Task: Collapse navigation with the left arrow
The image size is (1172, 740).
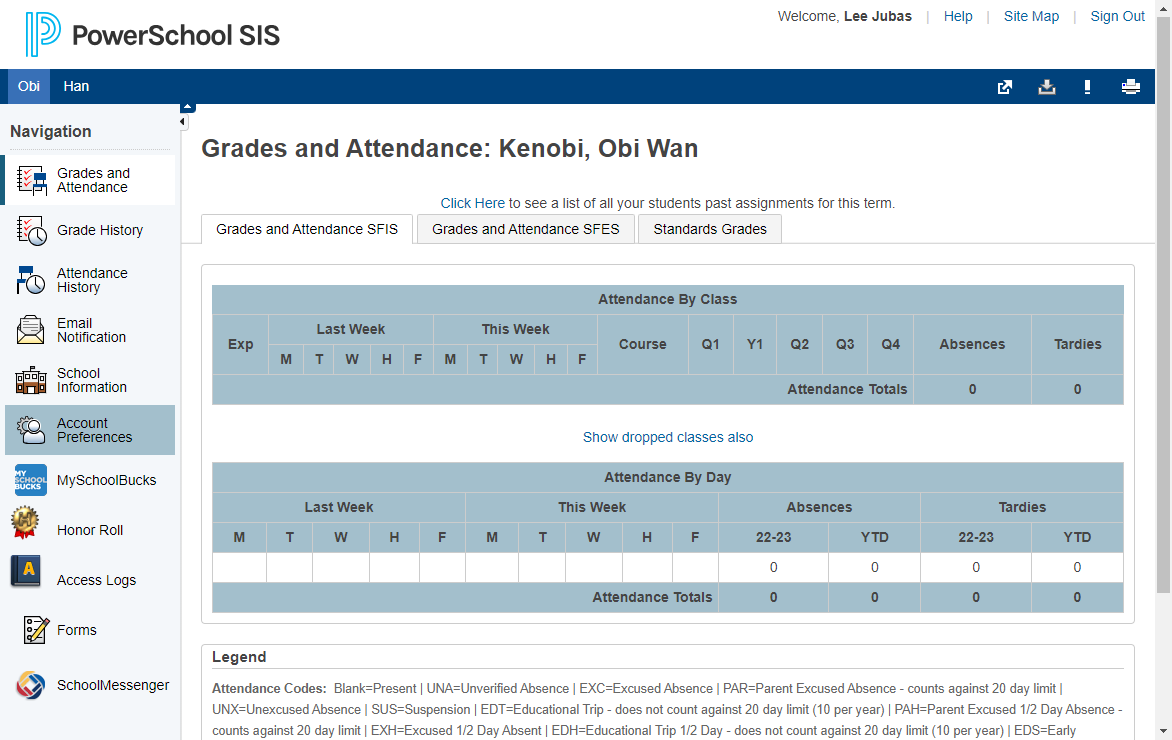Action: (183, 121)
